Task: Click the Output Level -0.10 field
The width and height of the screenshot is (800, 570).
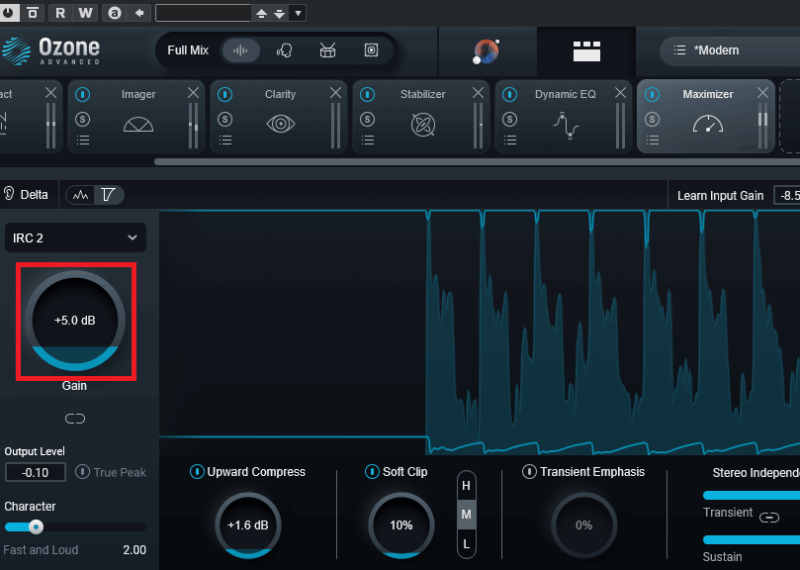Action: tap(35, 473)
